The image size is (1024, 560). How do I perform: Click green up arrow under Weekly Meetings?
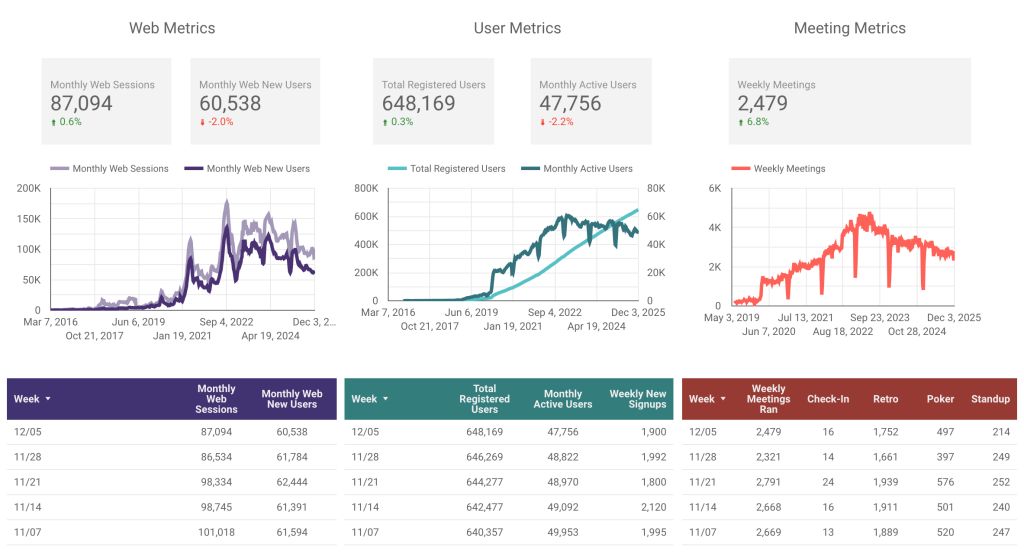741,122
